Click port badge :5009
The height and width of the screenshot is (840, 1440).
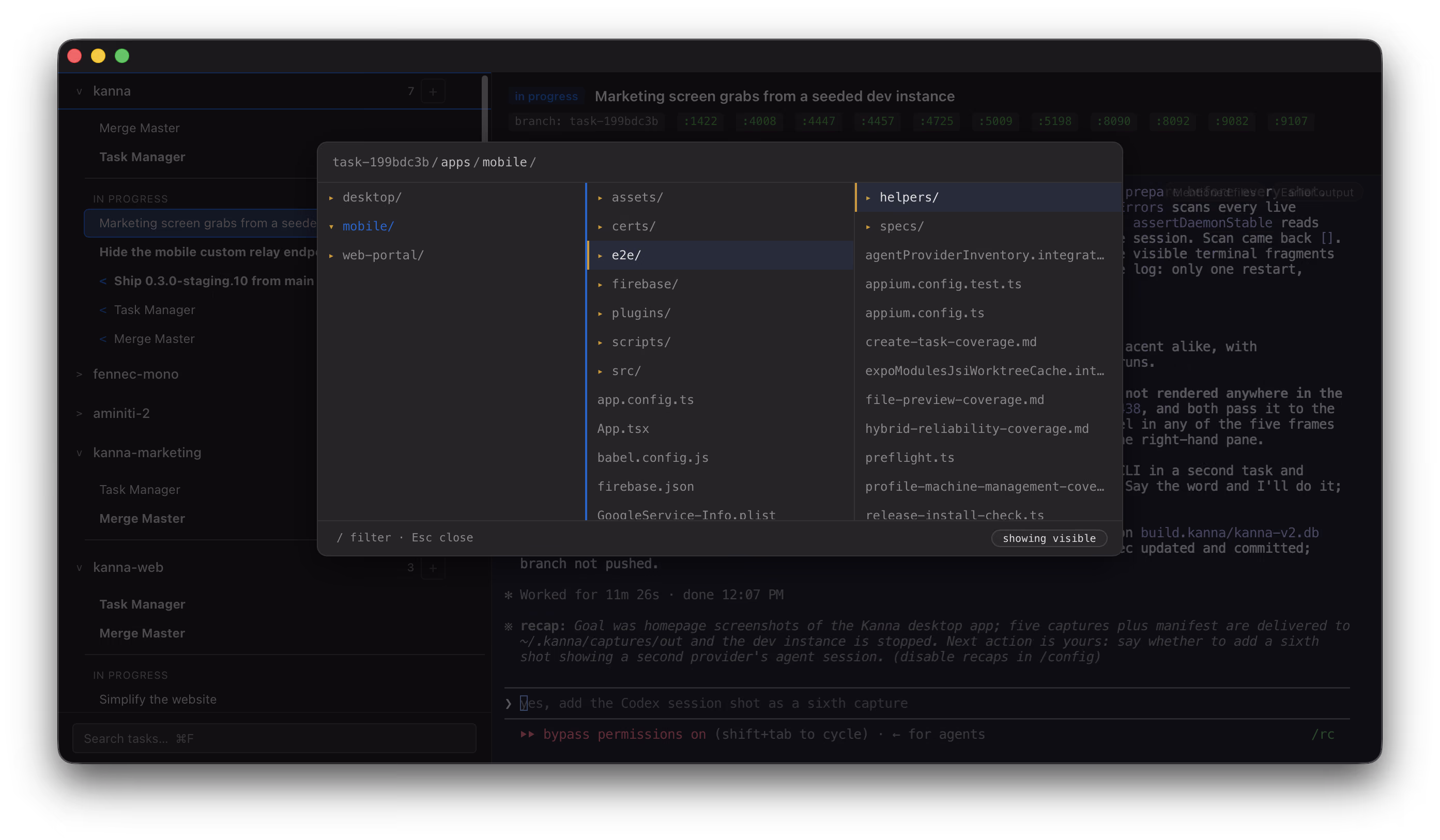[995, 121]
